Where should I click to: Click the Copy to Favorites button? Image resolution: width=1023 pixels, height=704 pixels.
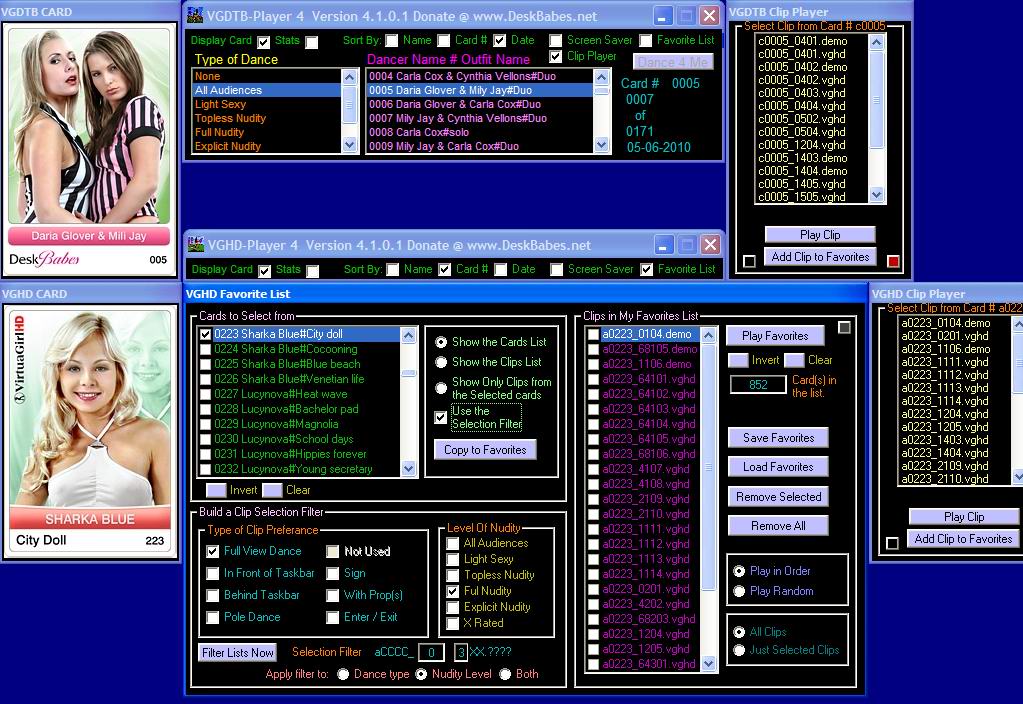coord(485,450)
